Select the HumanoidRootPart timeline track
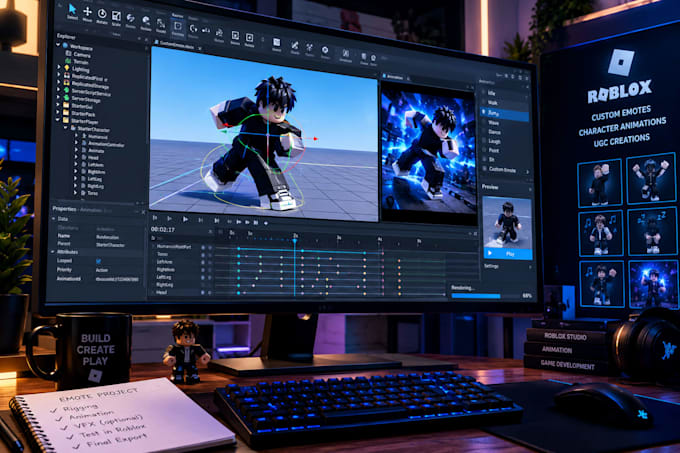Screen dimensions: 680x453 point(174,247)
